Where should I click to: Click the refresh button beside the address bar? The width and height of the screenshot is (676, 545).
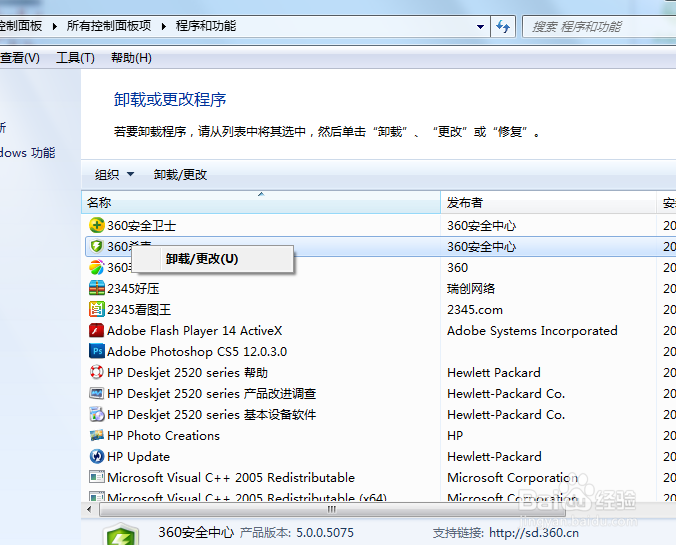(503, 27)
